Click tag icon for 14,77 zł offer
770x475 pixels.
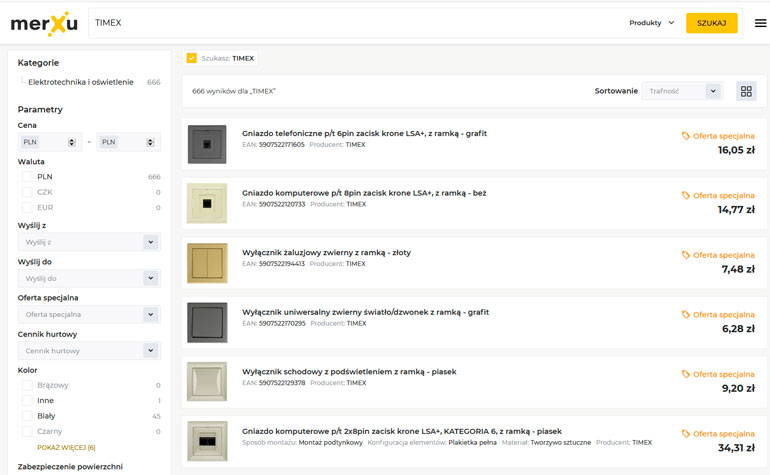(686, 196)
